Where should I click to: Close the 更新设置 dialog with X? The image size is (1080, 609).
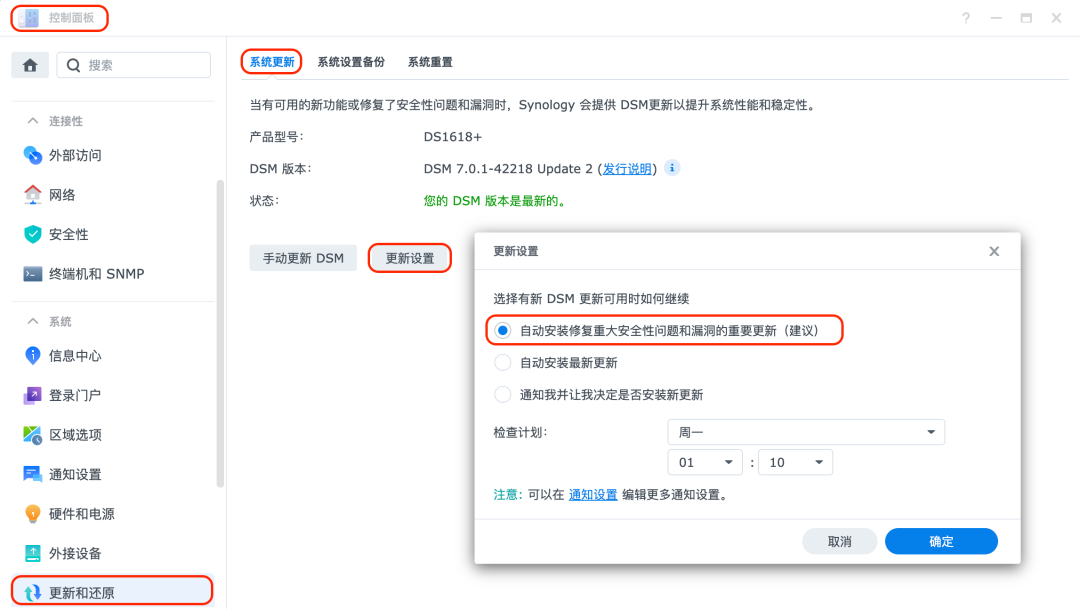pyautogui.click(x=994, y=251)
